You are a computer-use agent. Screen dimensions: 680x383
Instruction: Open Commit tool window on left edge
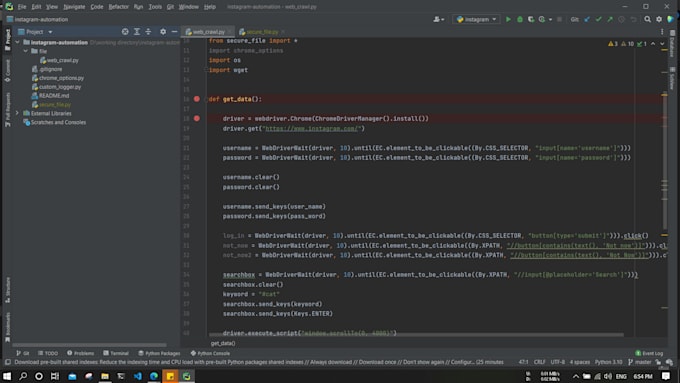(7, 70)
